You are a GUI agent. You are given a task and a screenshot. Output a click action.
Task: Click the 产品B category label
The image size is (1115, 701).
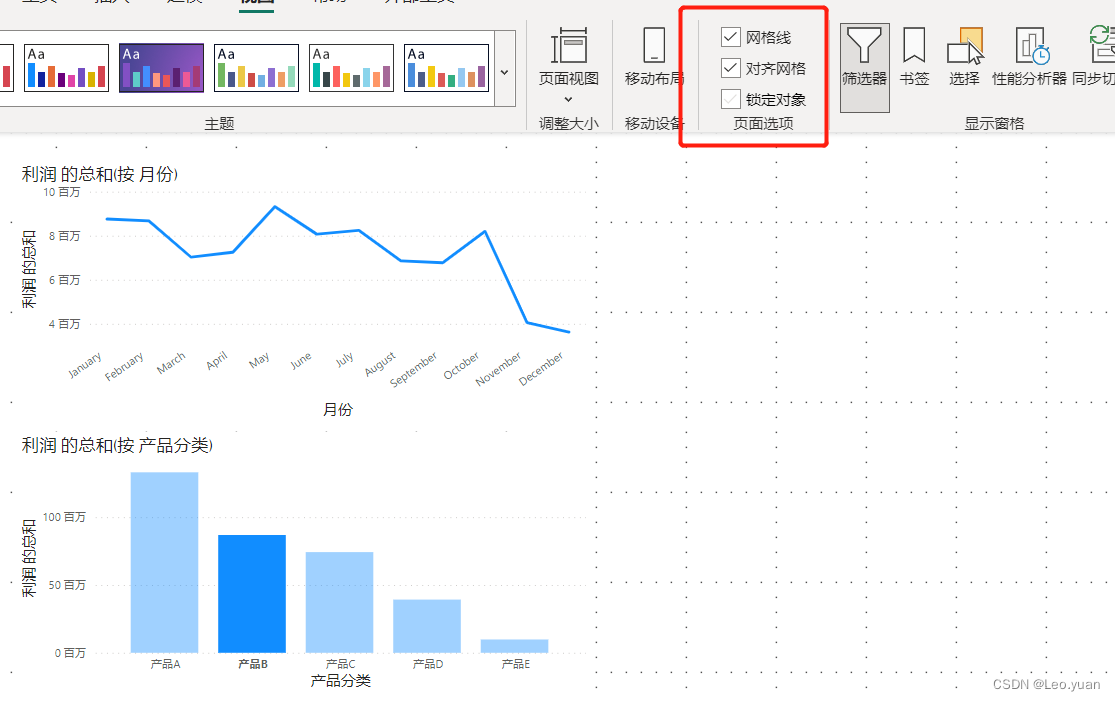pos(252,664)
